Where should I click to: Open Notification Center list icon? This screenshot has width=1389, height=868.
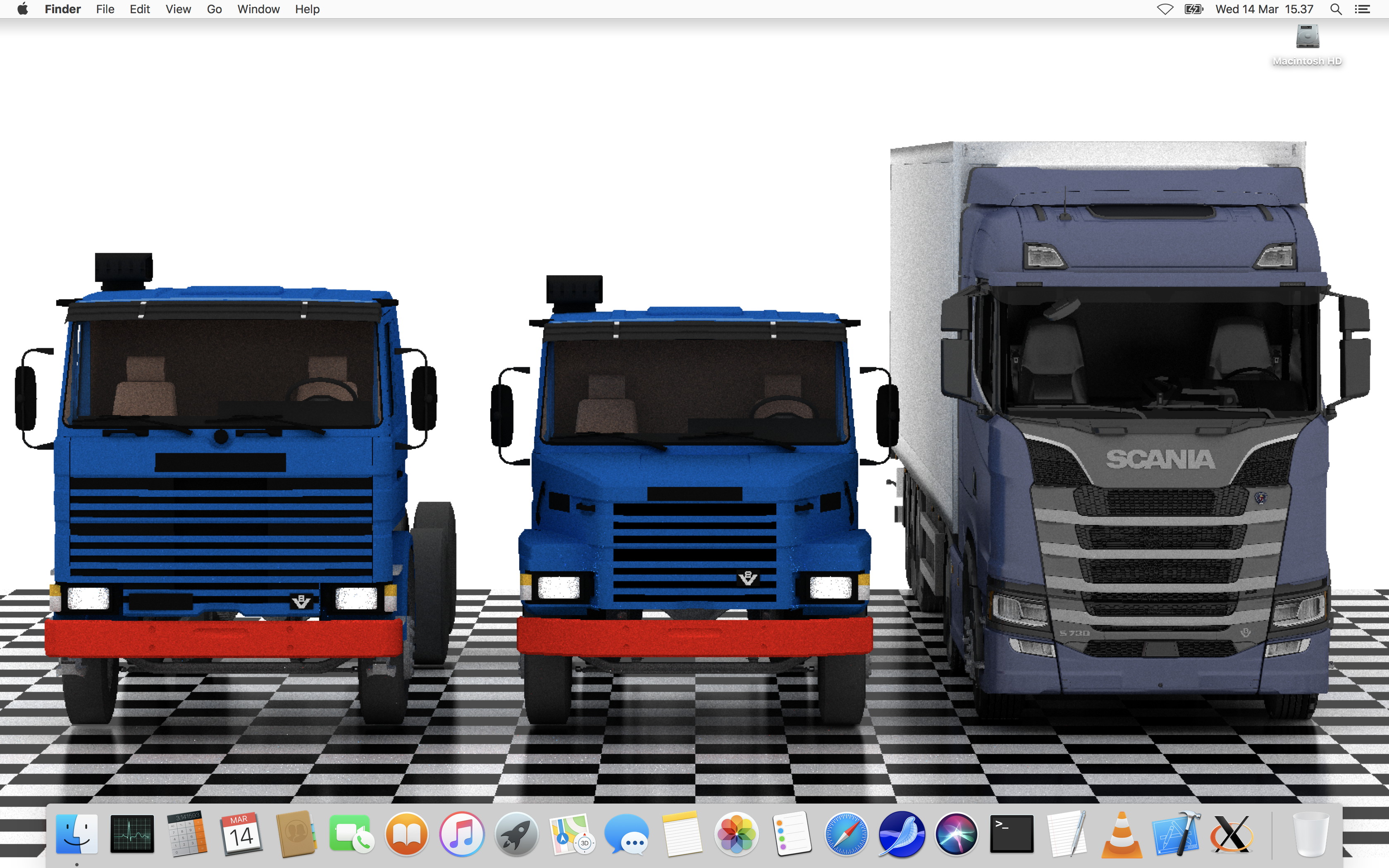pos(1363,9)
